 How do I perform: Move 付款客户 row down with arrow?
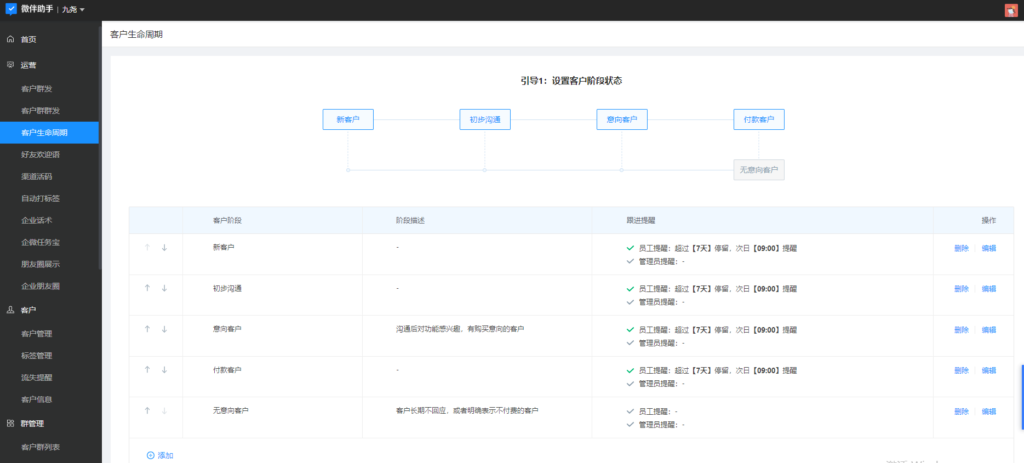pyautogui.click(x=165, y=370)
